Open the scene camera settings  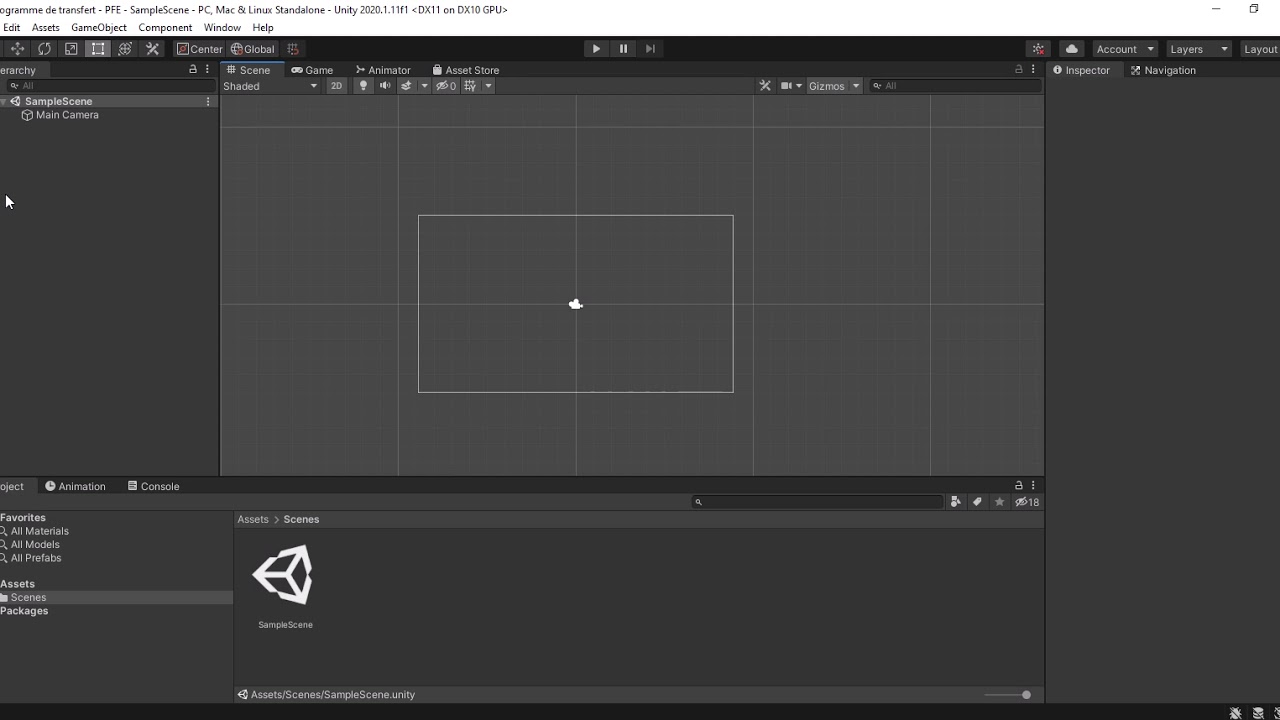(790, 86)
